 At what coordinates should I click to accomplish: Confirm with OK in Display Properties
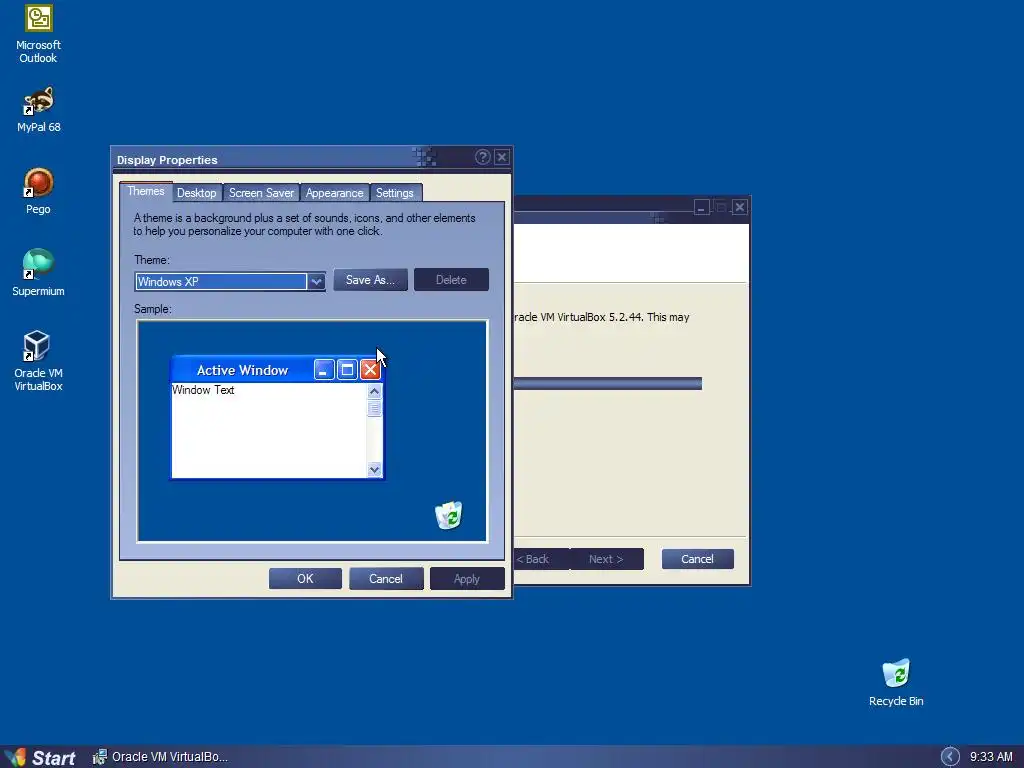pyautogui.click(x=305, y=579)
